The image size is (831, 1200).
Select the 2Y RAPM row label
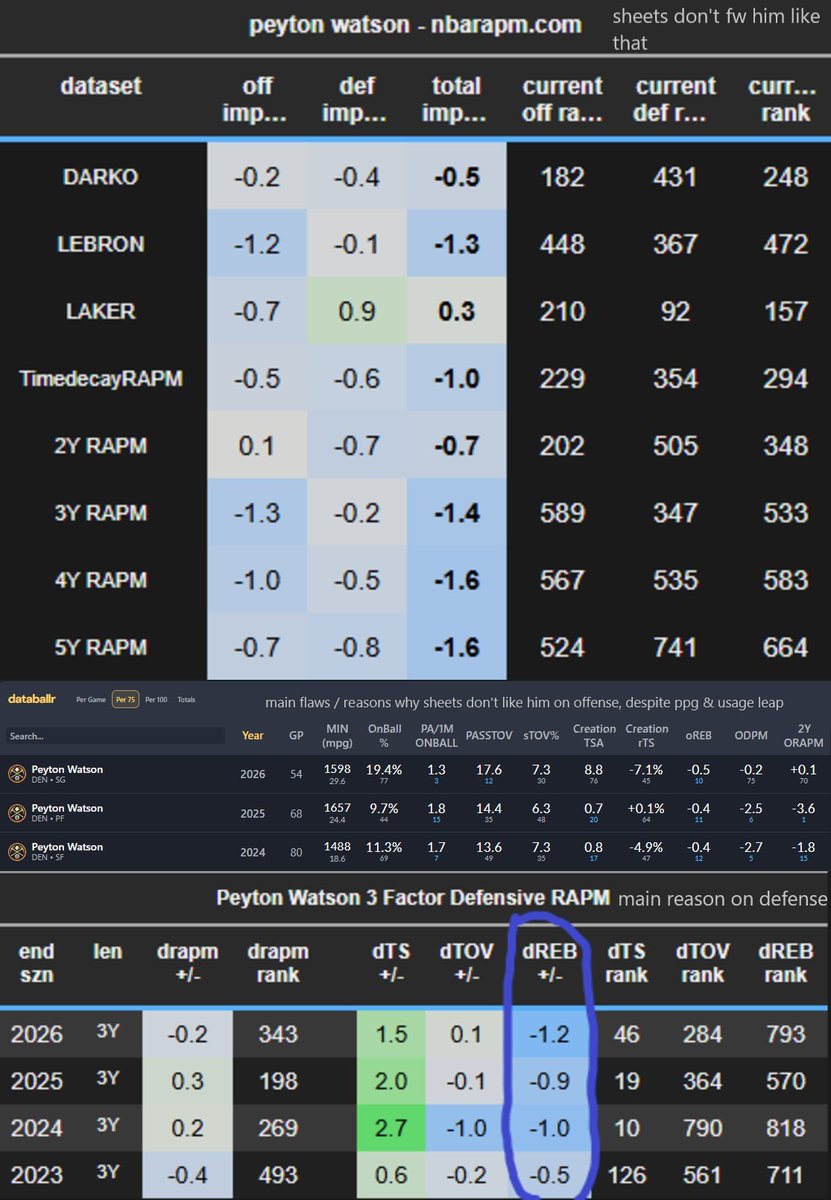pos(99,445)
